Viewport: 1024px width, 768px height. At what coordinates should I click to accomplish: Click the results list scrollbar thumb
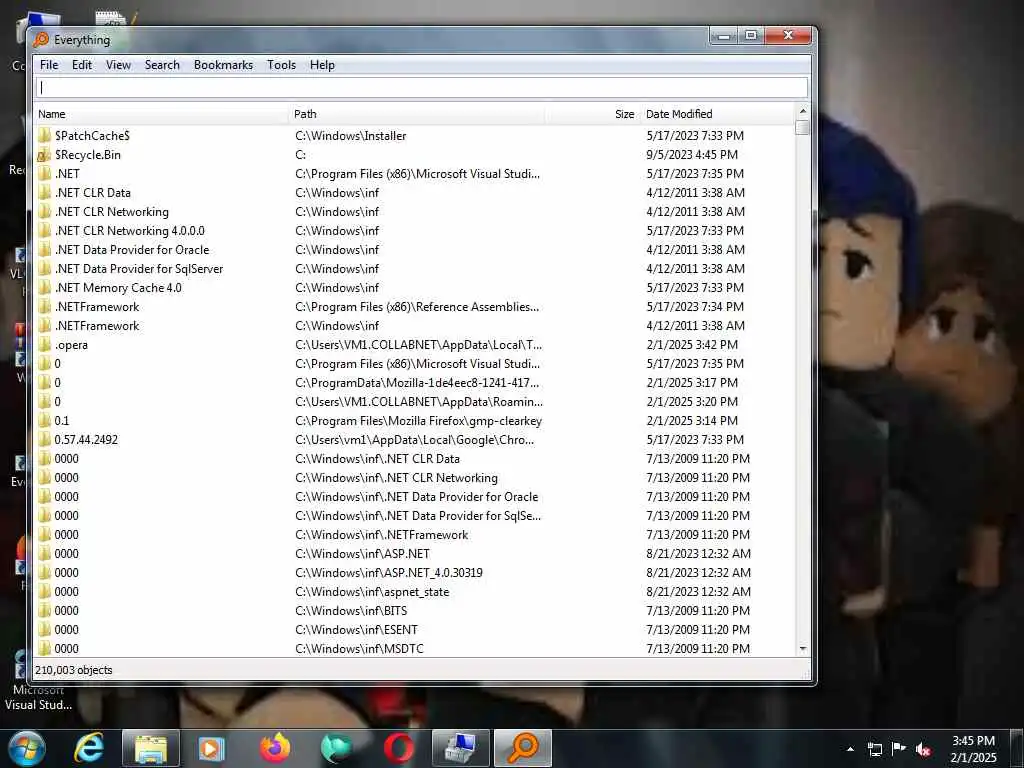point(803,127)
